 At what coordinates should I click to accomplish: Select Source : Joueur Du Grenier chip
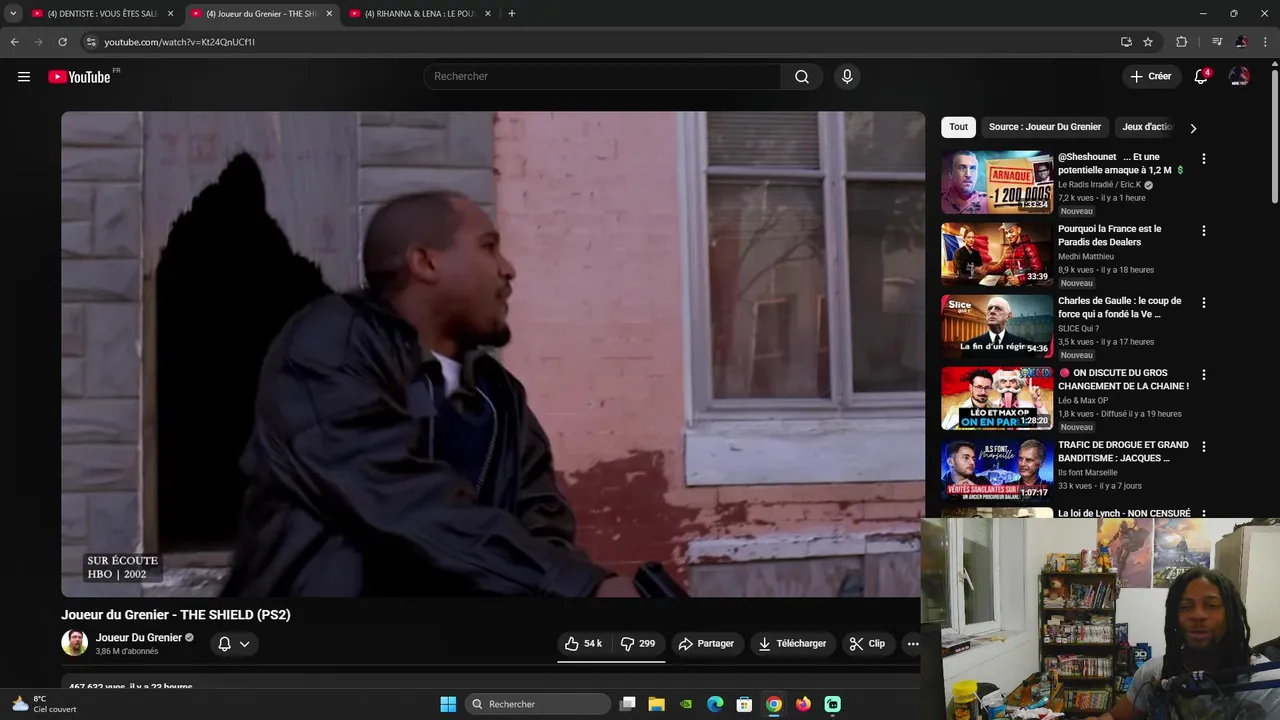point(1045,127)
